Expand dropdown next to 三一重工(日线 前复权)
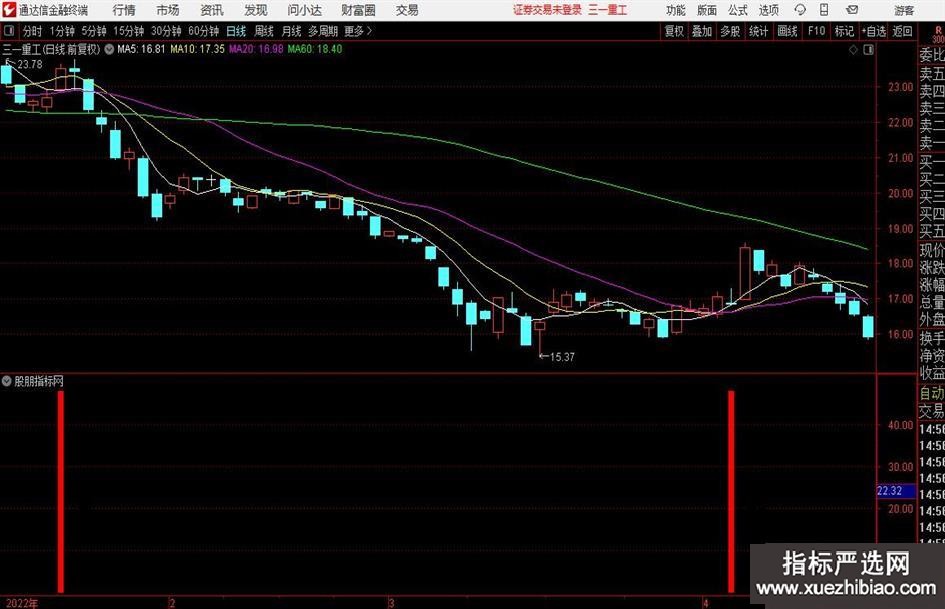This screenshot has height=609, width=945. 109,49
